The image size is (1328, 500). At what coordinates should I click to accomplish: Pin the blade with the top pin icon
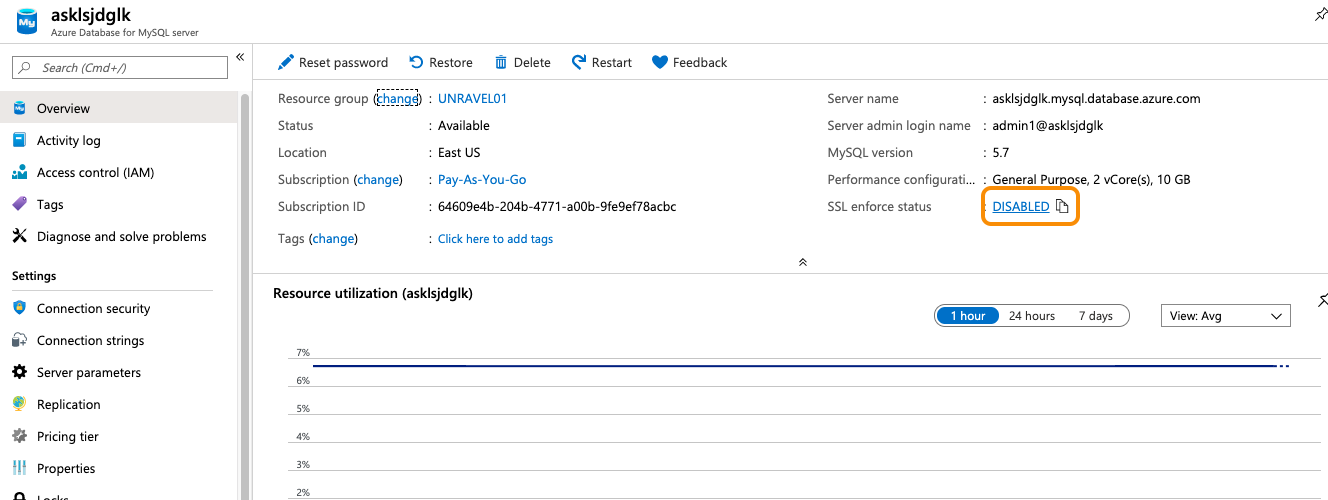(1321, 15)
